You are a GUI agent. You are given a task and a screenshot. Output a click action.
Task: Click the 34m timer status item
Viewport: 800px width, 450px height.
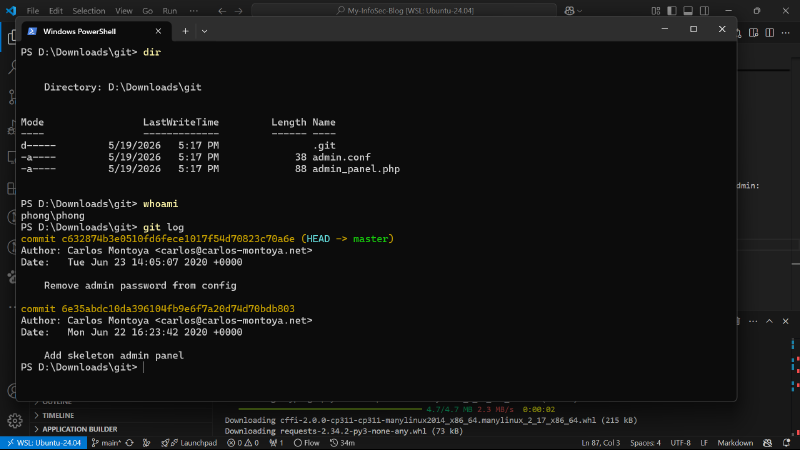click(342, 443)
